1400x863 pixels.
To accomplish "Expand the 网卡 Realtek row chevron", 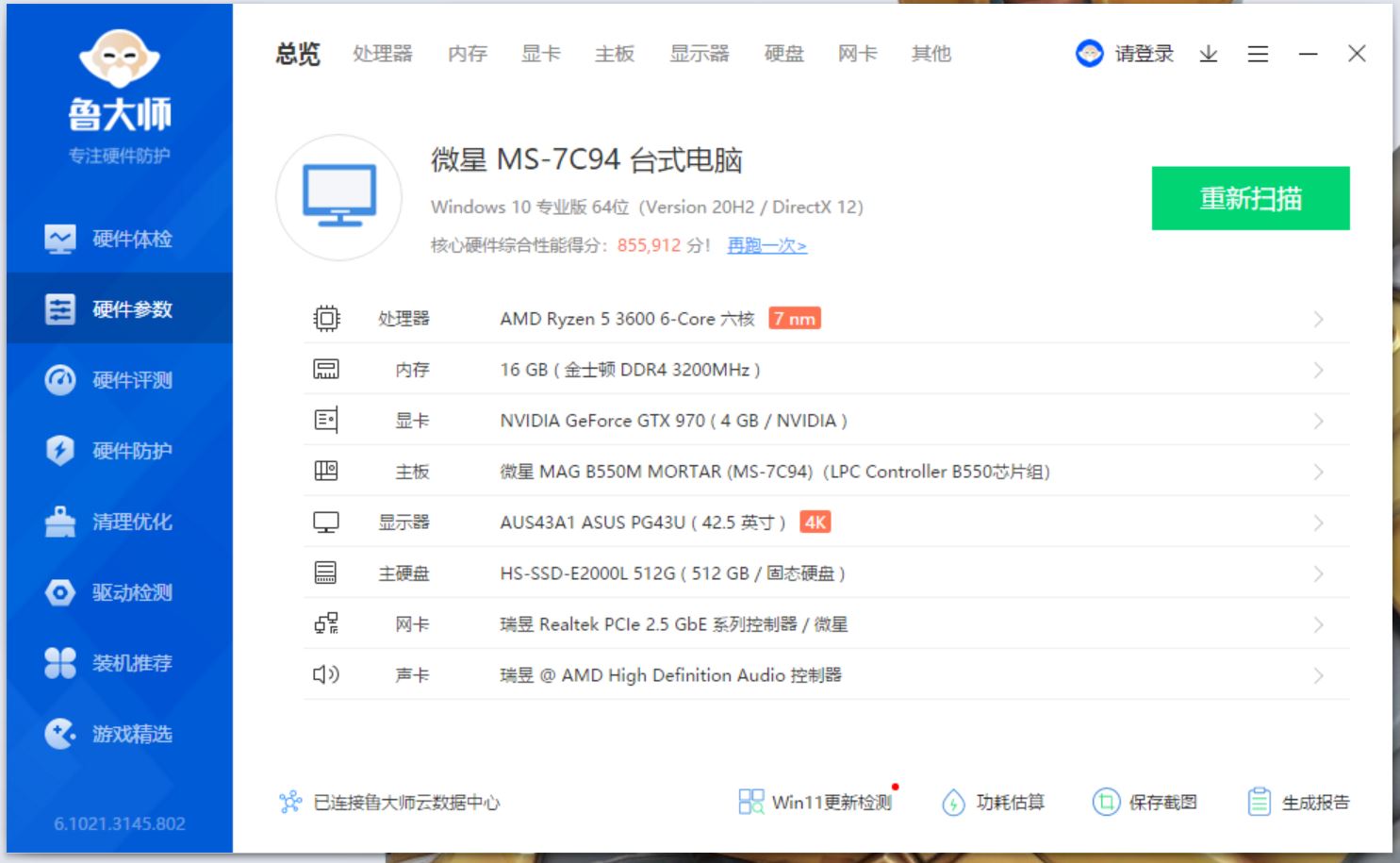I will tap(1318, 625).
